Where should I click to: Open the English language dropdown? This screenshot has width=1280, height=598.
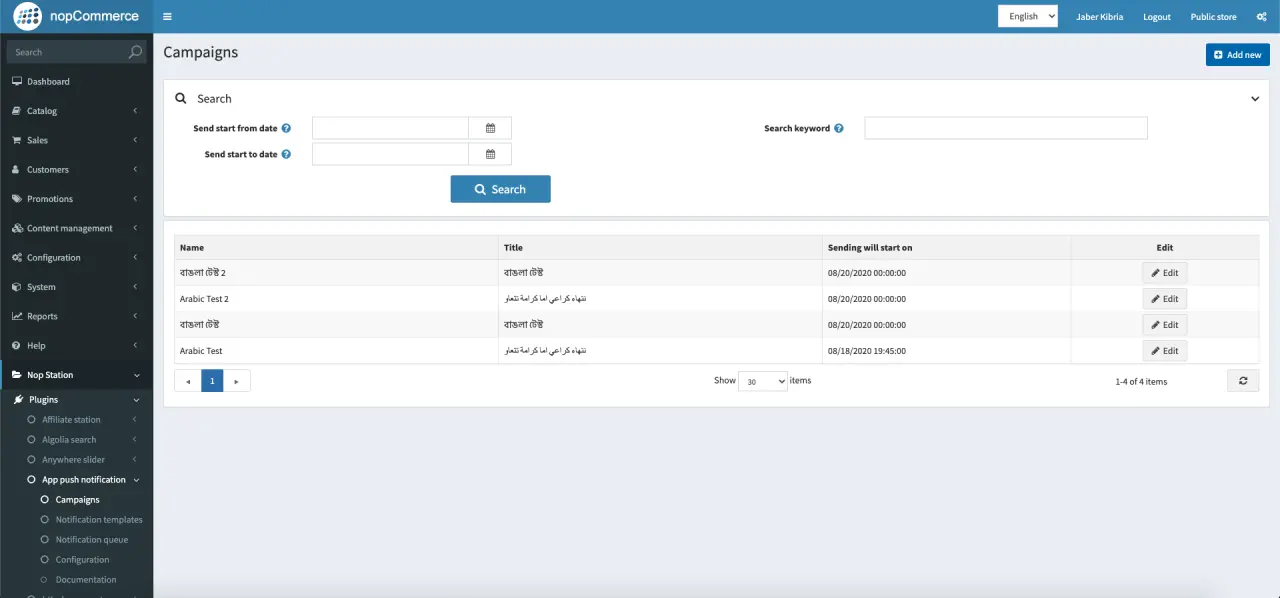coord(1028,16)
